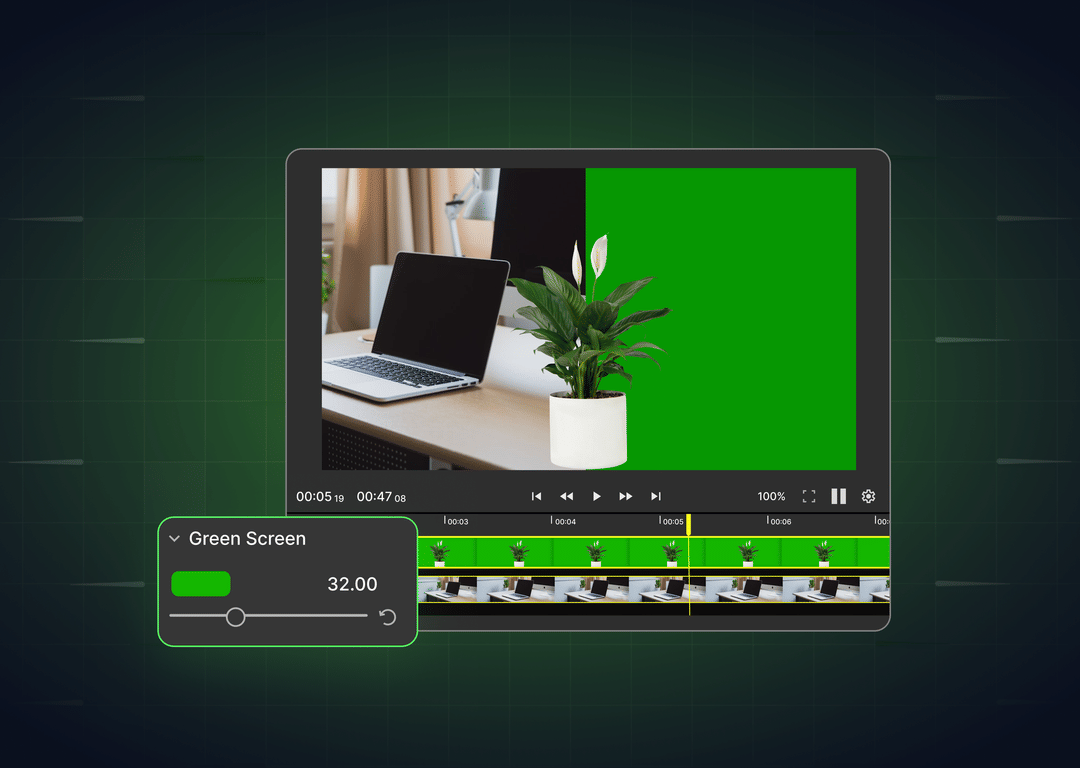Expand the Green Screen effect options
The image size is (1080, 768).
(175, 539)
